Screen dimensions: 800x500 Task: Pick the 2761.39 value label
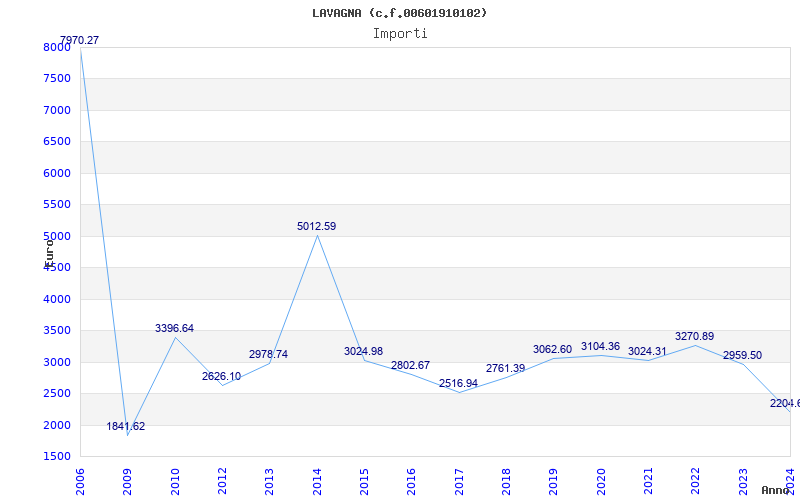point(505,368)
